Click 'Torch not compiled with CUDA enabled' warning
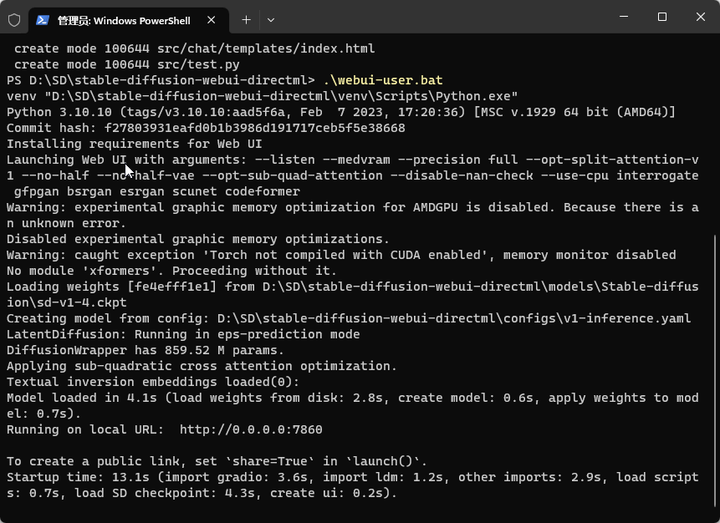Image resolution: width=720 pixels, height=523 pixels. pos(345,255)
